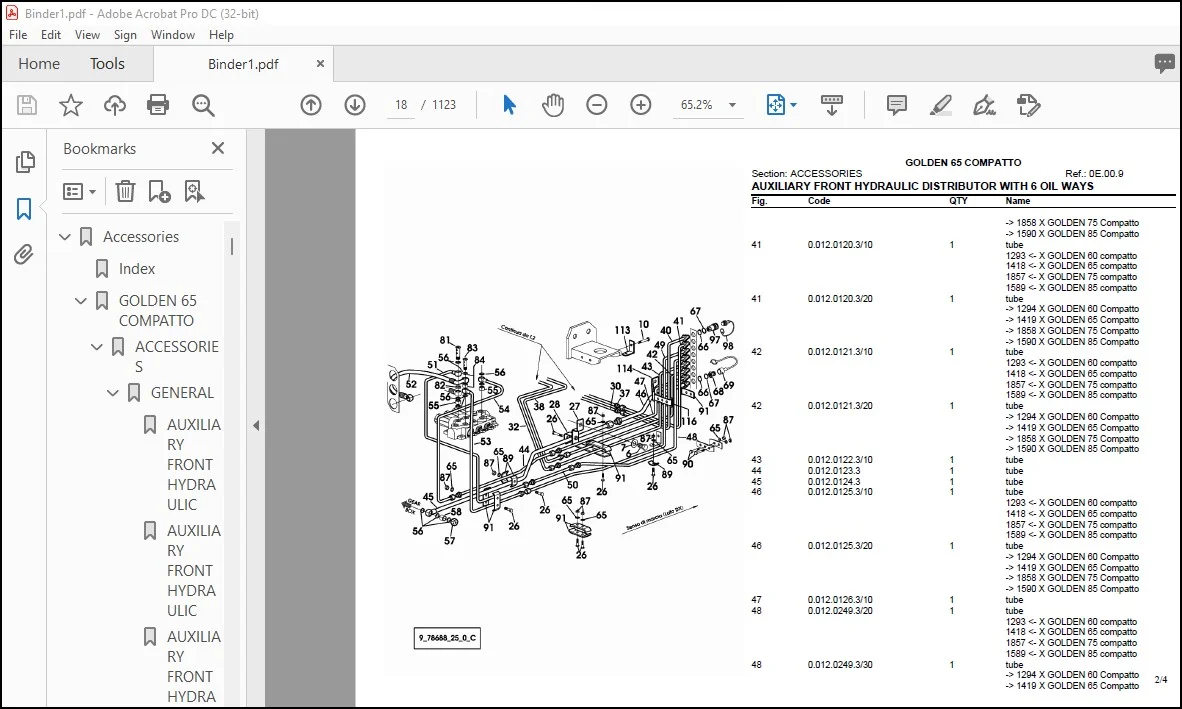The image size is (1182, 709).
Task: Add a new bookmark
Action: click(159, 191)
